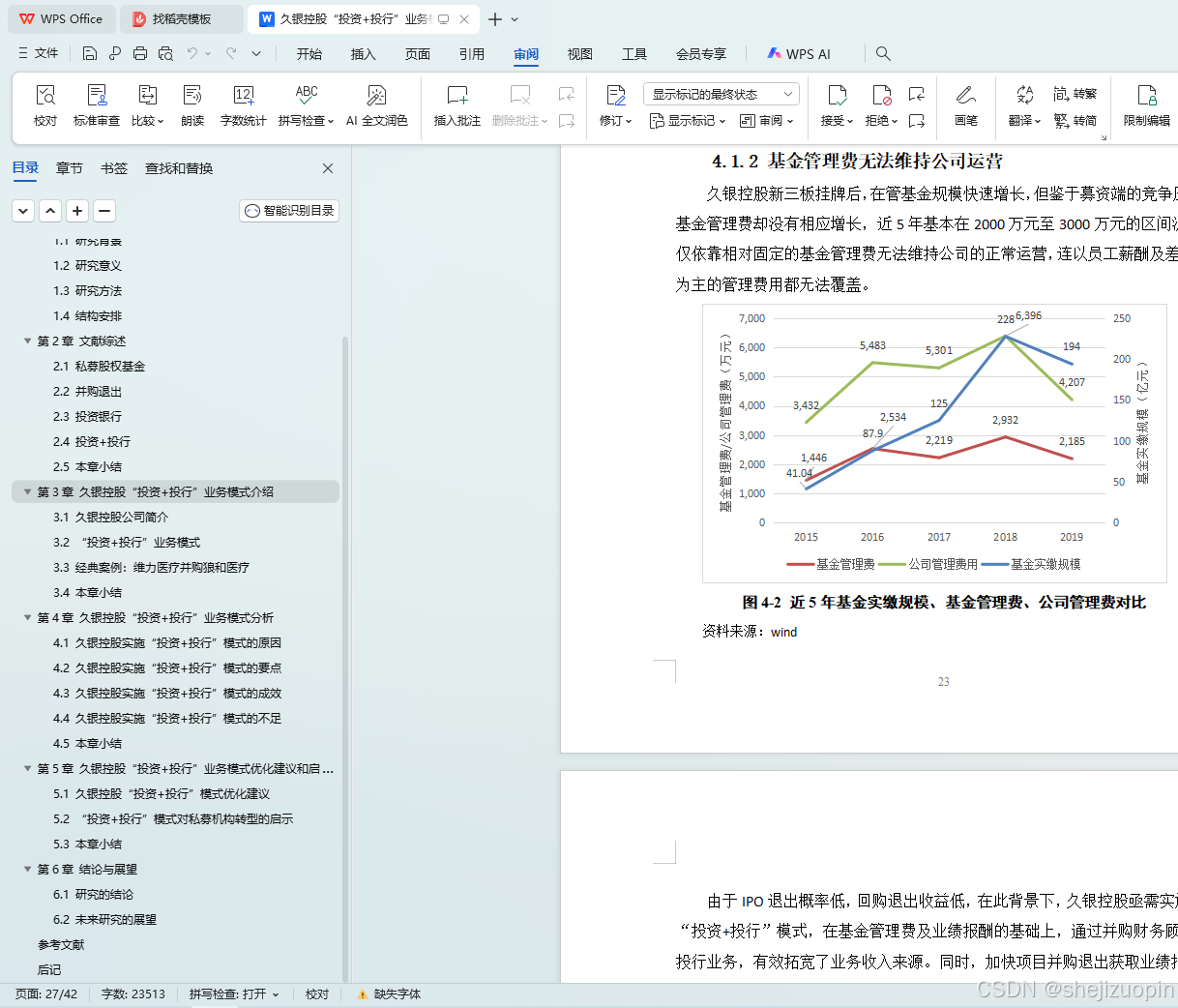
Task: Collapse 第 6 章 结论与展望 node
Action: (x=28, y=870)
